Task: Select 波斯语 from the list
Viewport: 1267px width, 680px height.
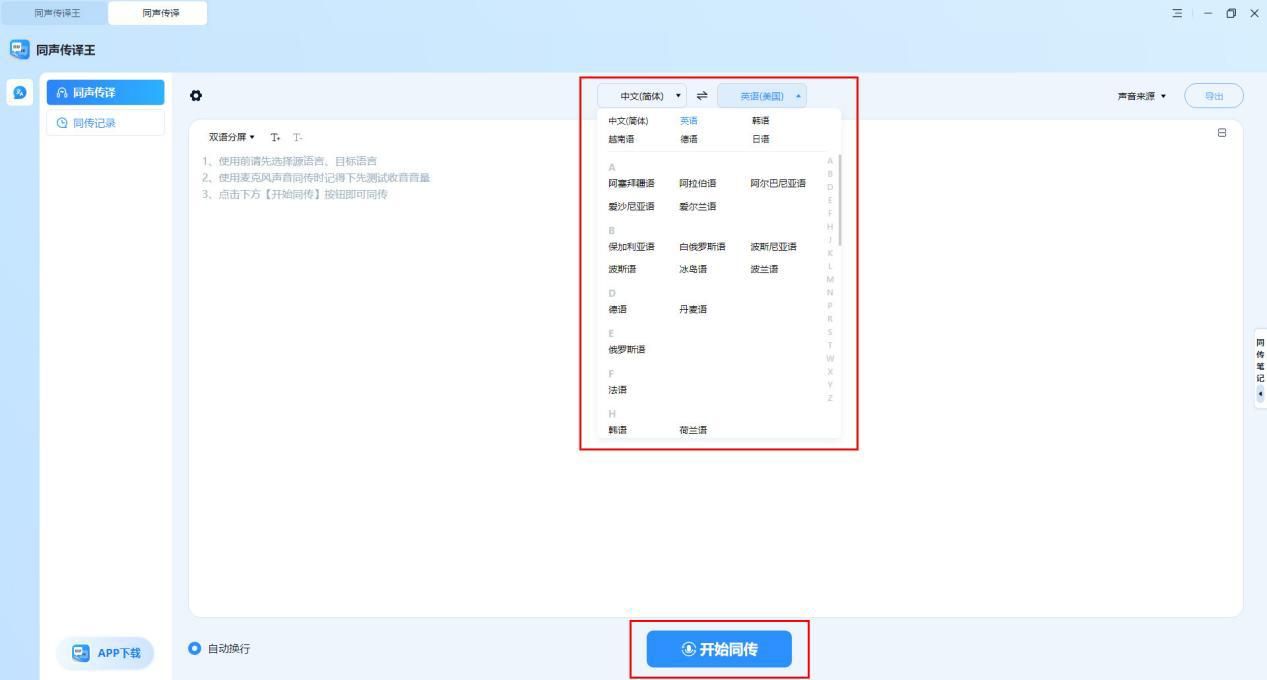Action: 621,269
